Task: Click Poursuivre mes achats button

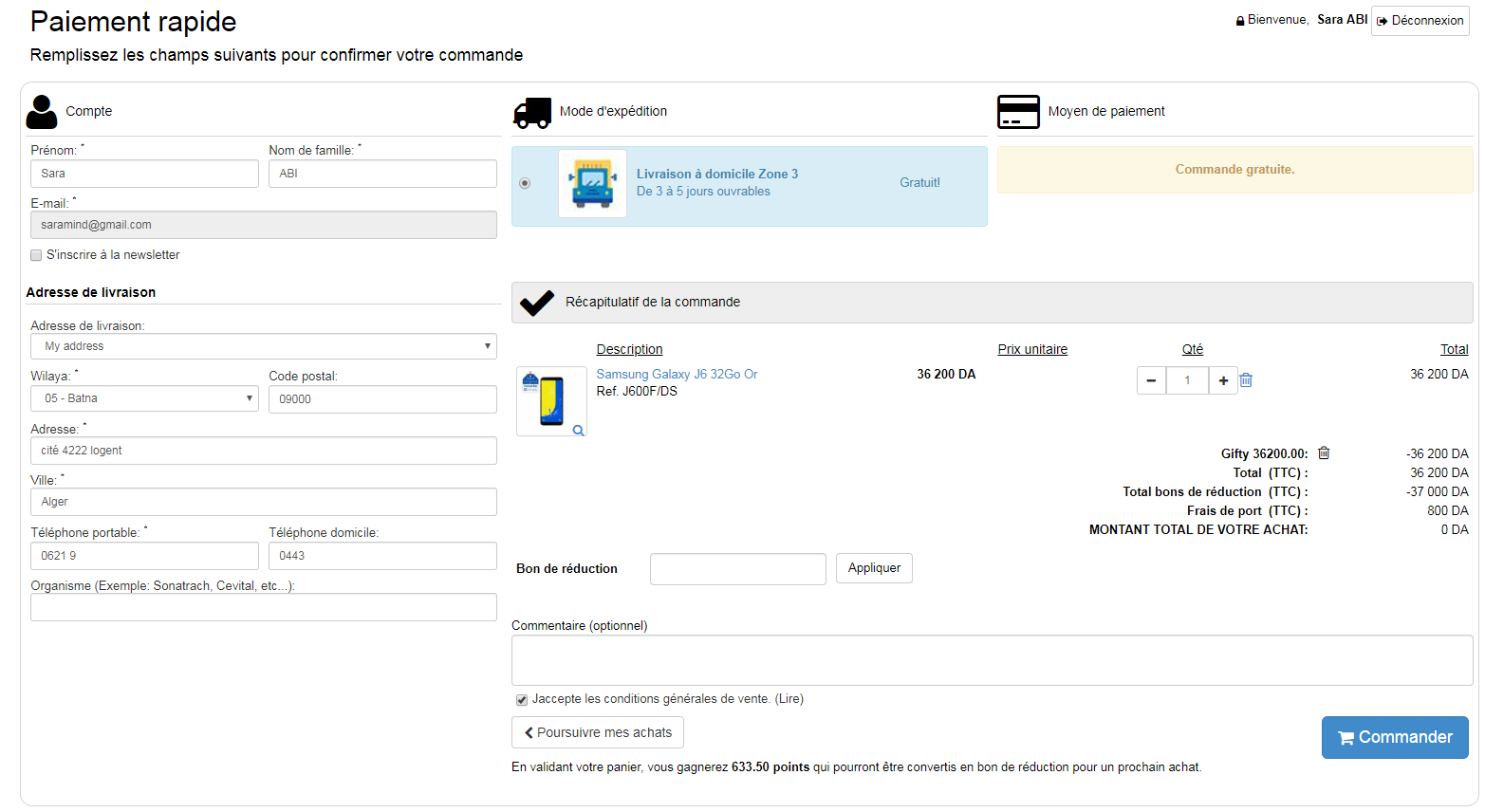Action: 598,732
